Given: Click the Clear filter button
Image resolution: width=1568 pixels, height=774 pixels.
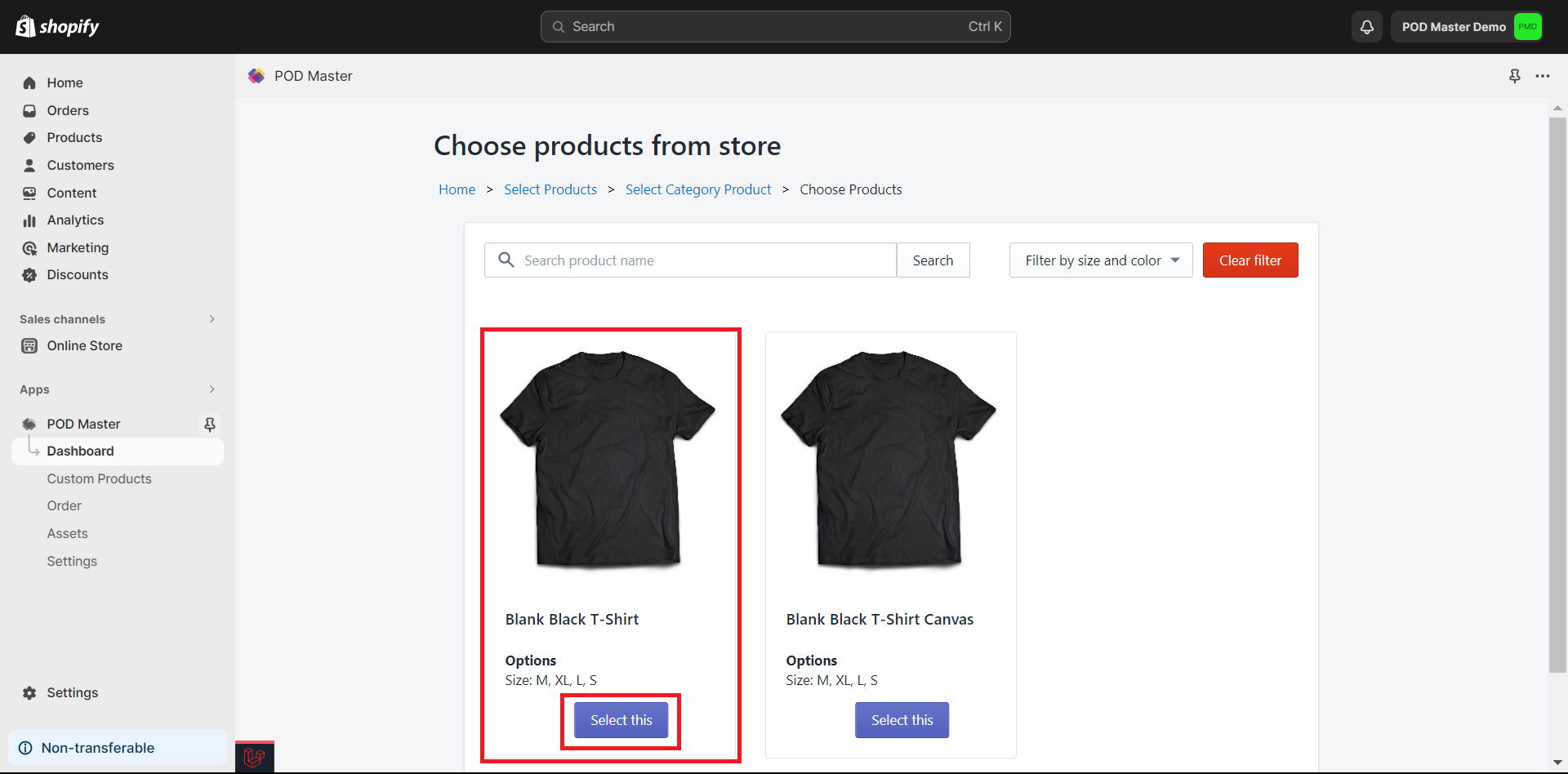Looking at the screenshot, I should point(1250,260).
